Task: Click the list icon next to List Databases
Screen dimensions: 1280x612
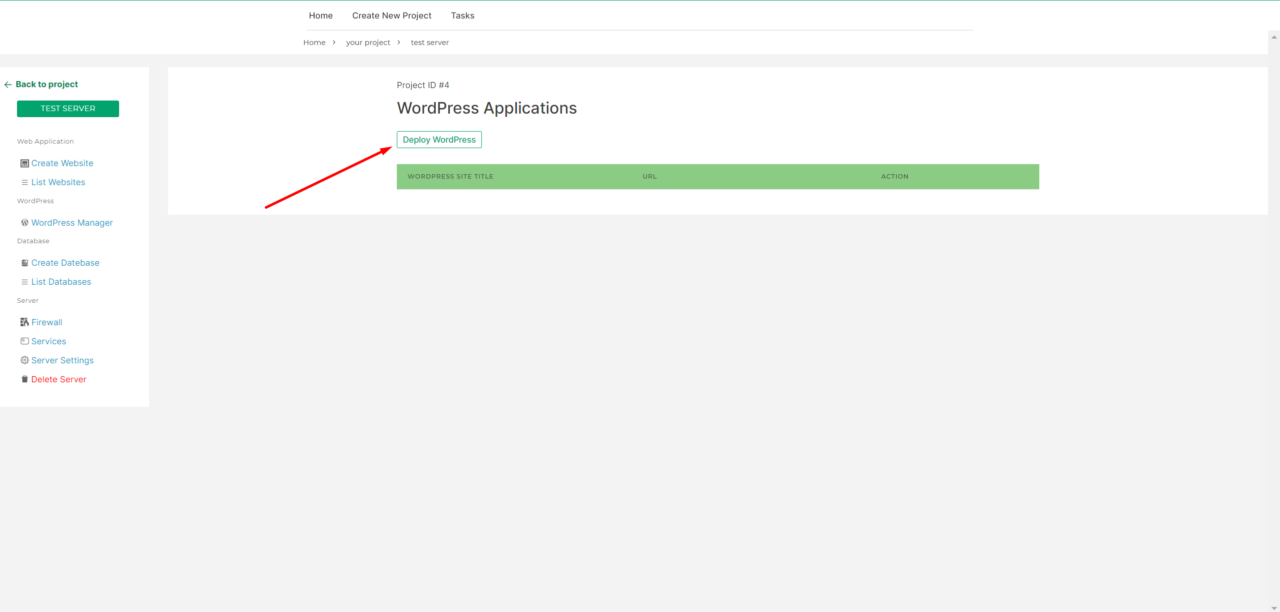Action: point(24,281)
